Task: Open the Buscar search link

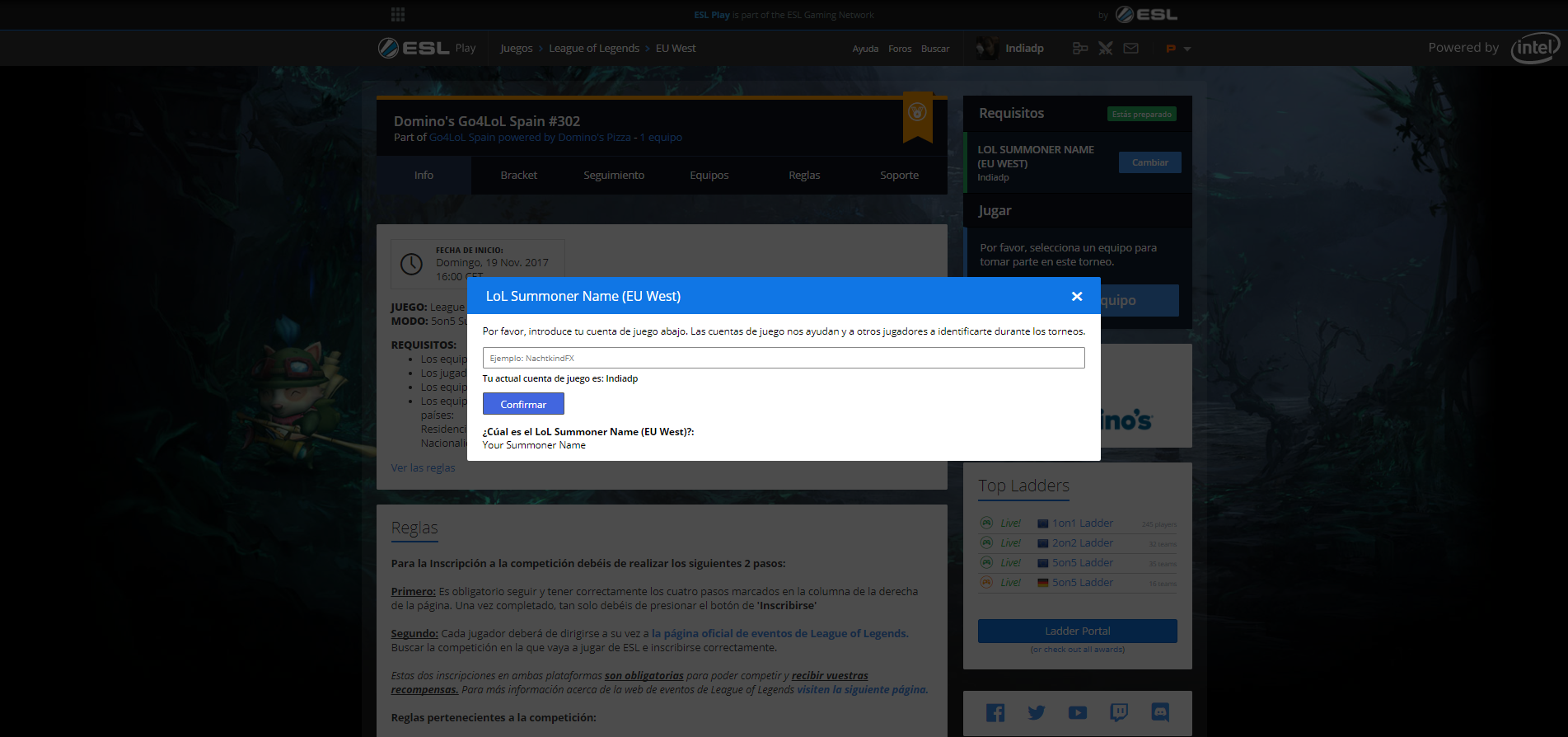Action: (935, 49)
